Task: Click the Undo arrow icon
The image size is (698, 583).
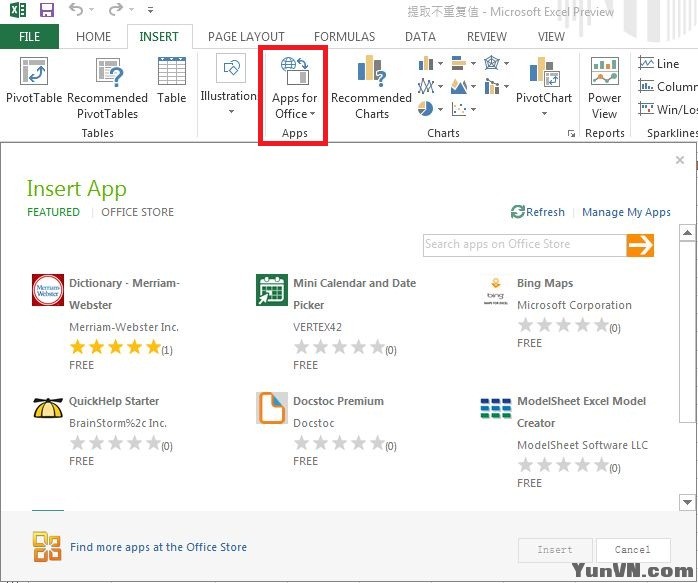Action: pyautogui.click(x=76, y=9)
